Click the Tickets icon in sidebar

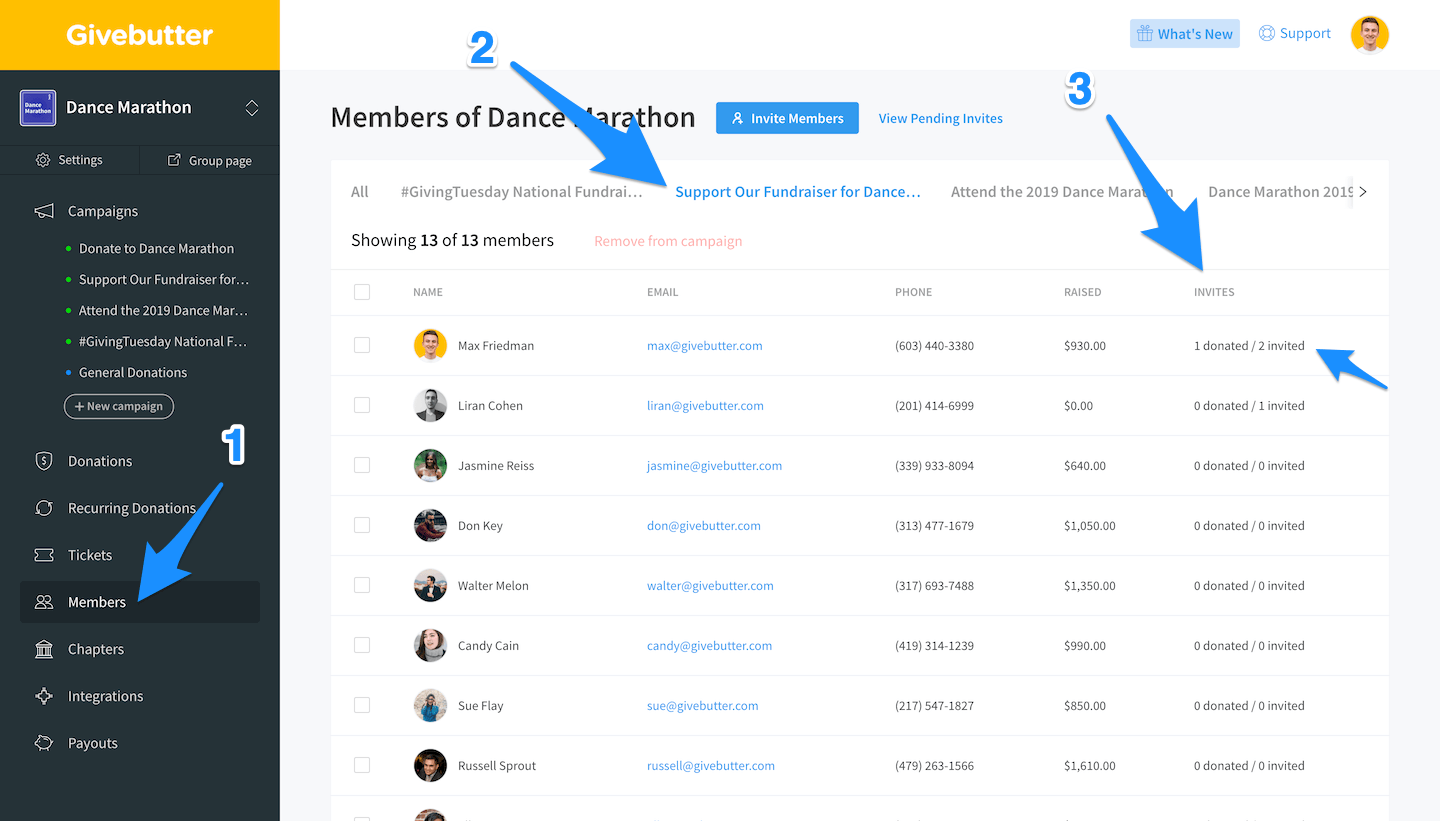(x=44, y=555)
